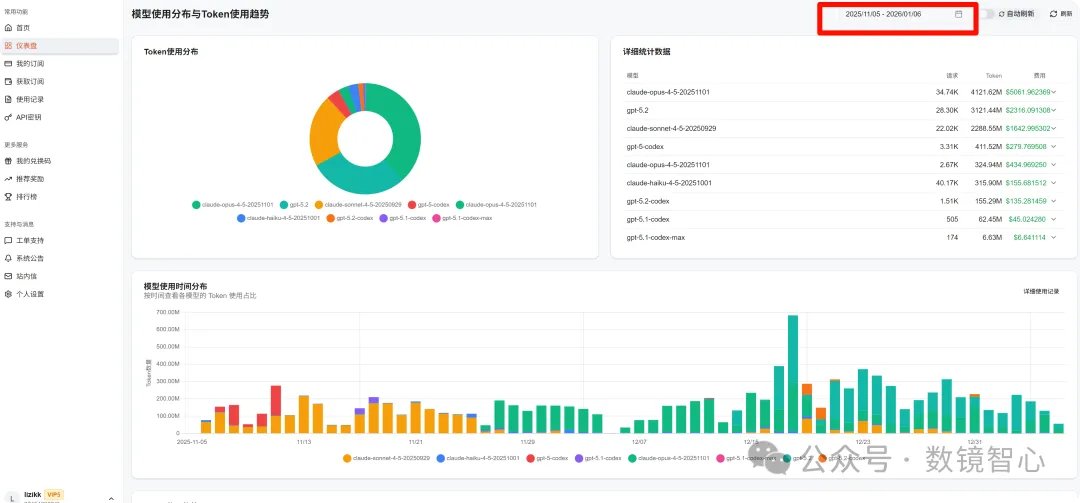Click the Token使用分布 card title
The image size is (1080, 503).
(171, 52)
